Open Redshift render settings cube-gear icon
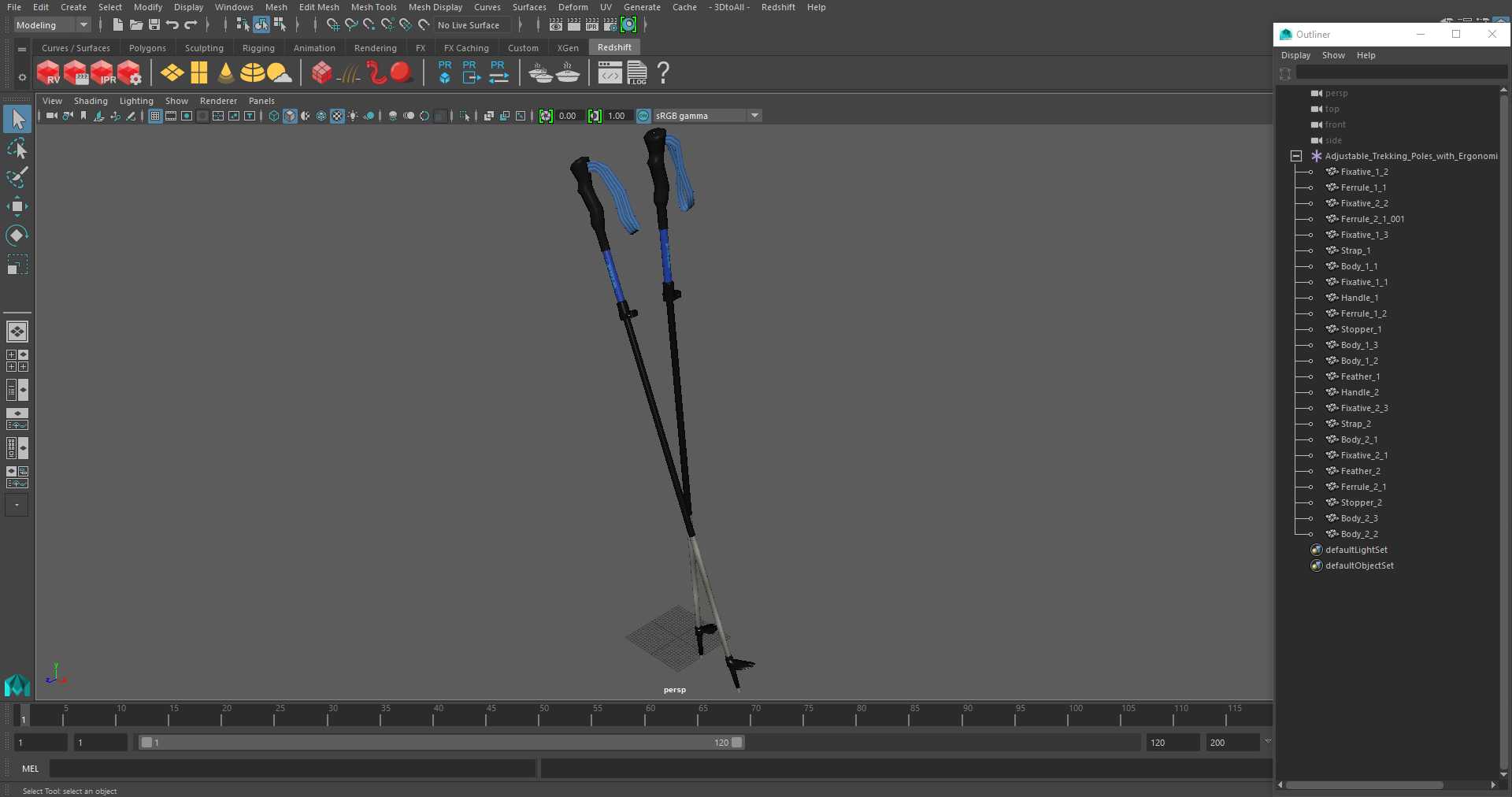 point(130,73)
